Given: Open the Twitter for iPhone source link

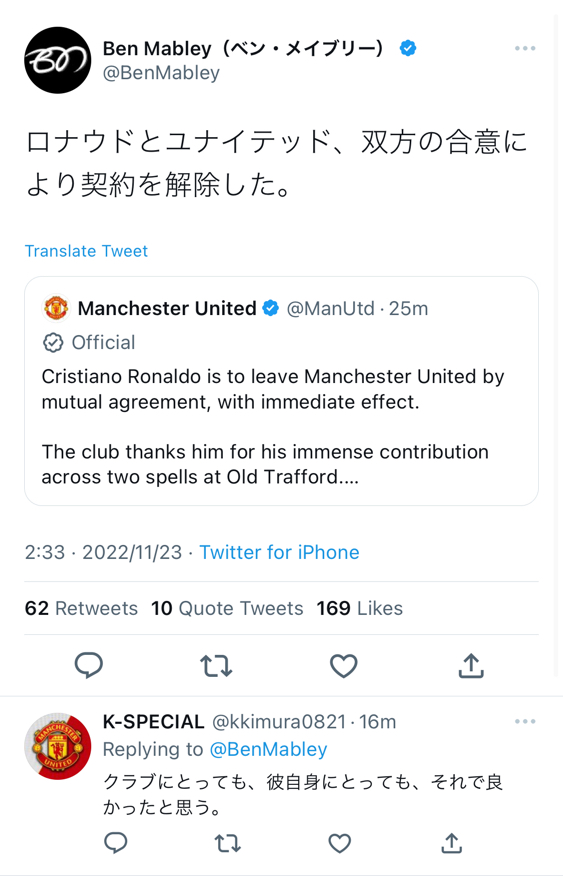Looking at the screenshot, I should click(x=279, y=552).
